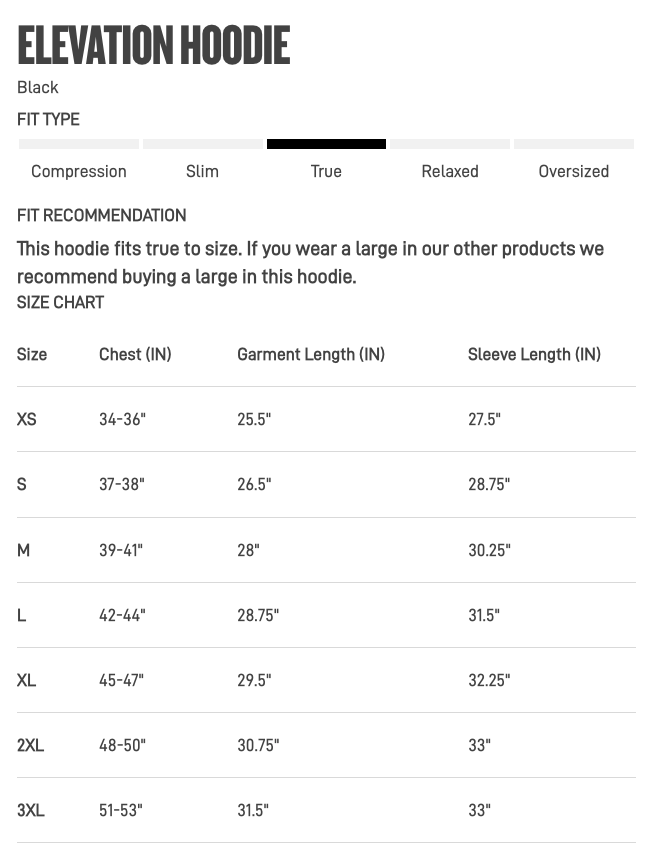Click the black highlighted True fit bar

pos(326,144)
